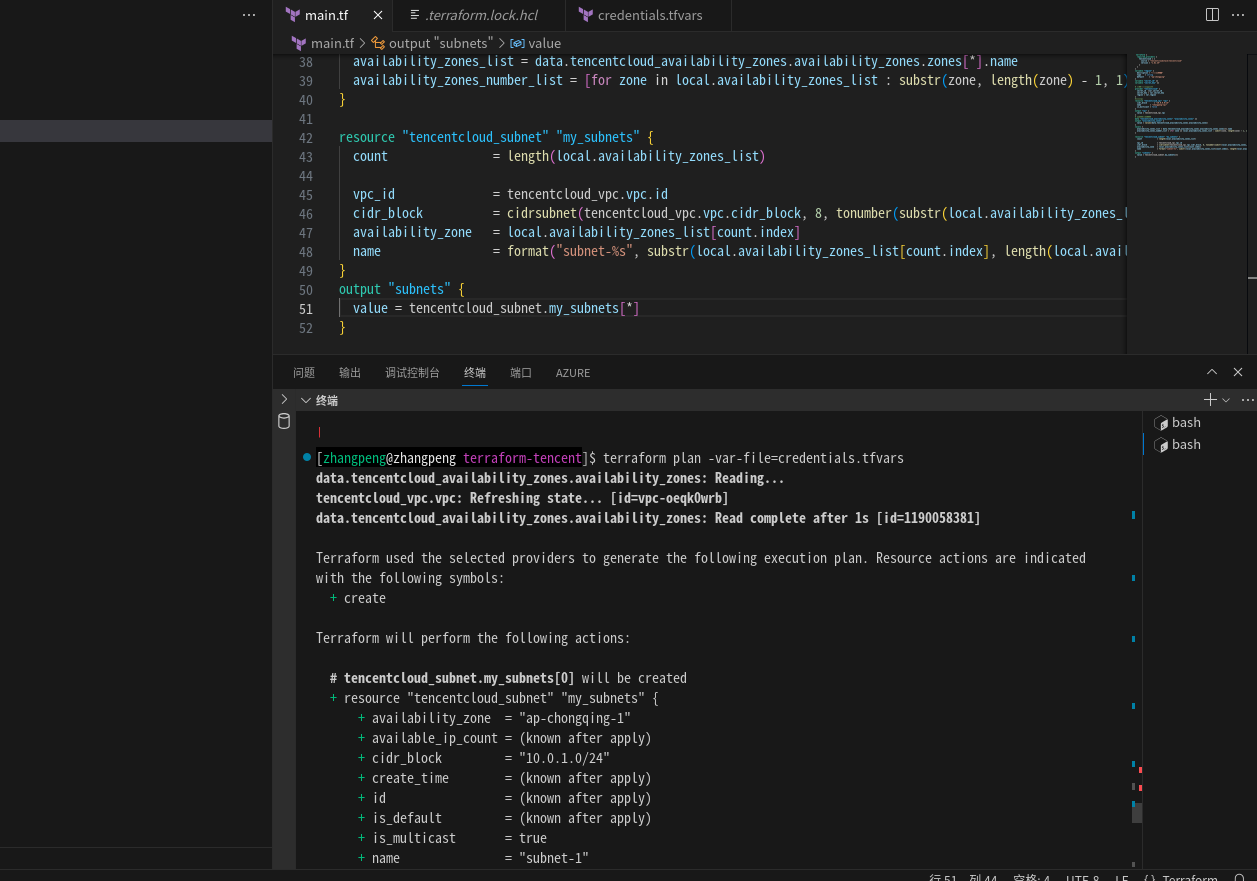Click the database icon left of terminal
Viewport: 1257px width, 881px height.
(284, 421)
